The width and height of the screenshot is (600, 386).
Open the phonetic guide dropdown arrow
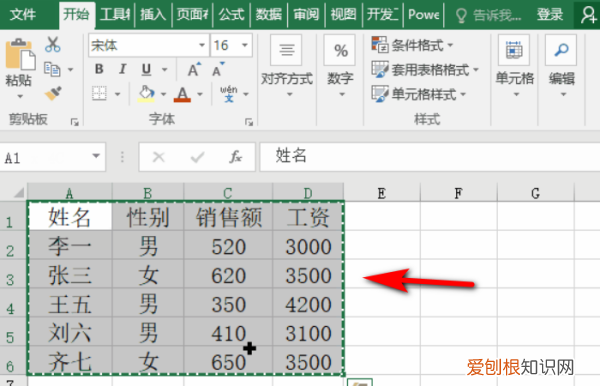246,94
